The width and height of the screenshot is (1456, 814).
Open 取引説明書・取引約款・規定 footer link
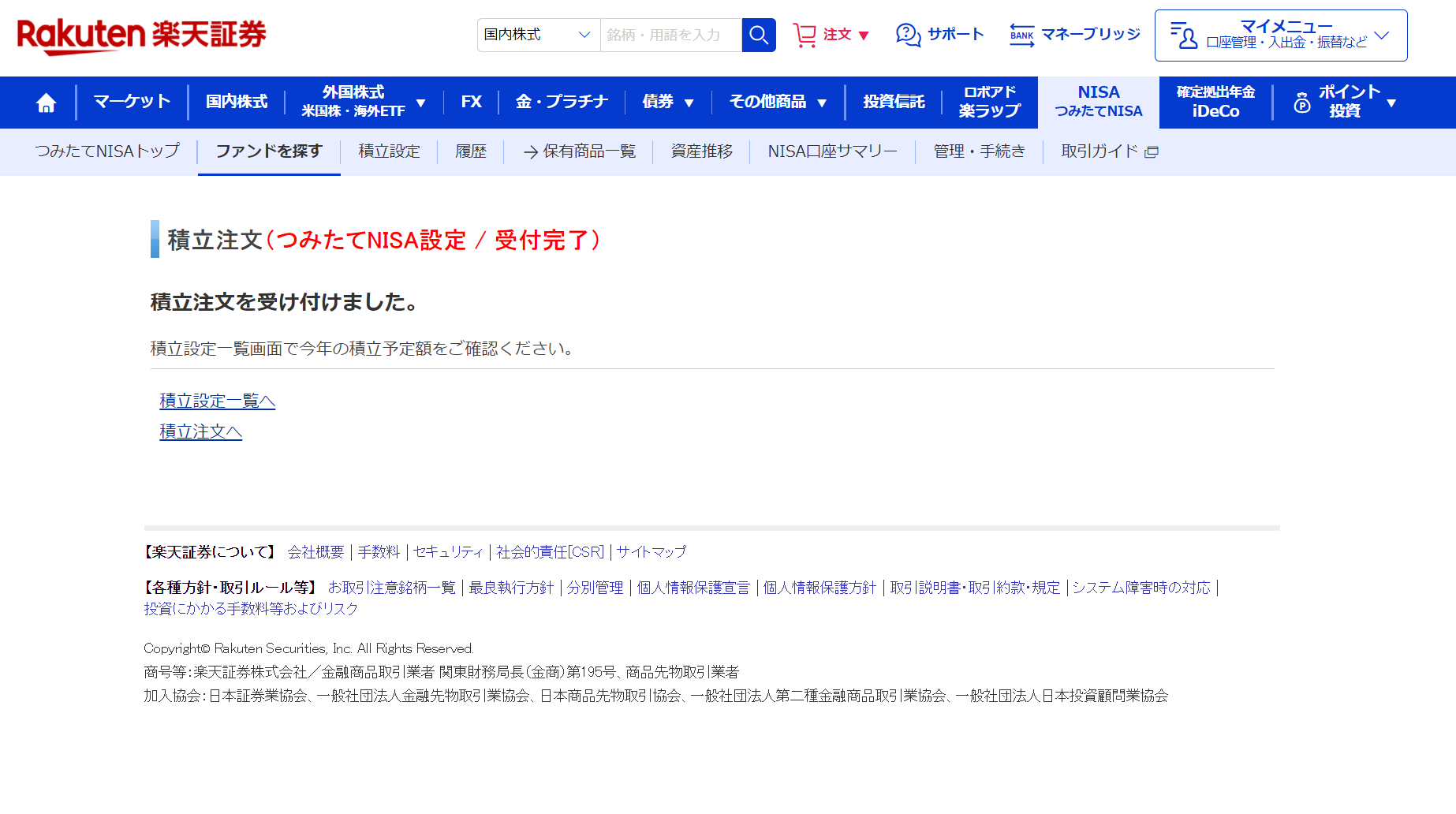click(975, 588)
